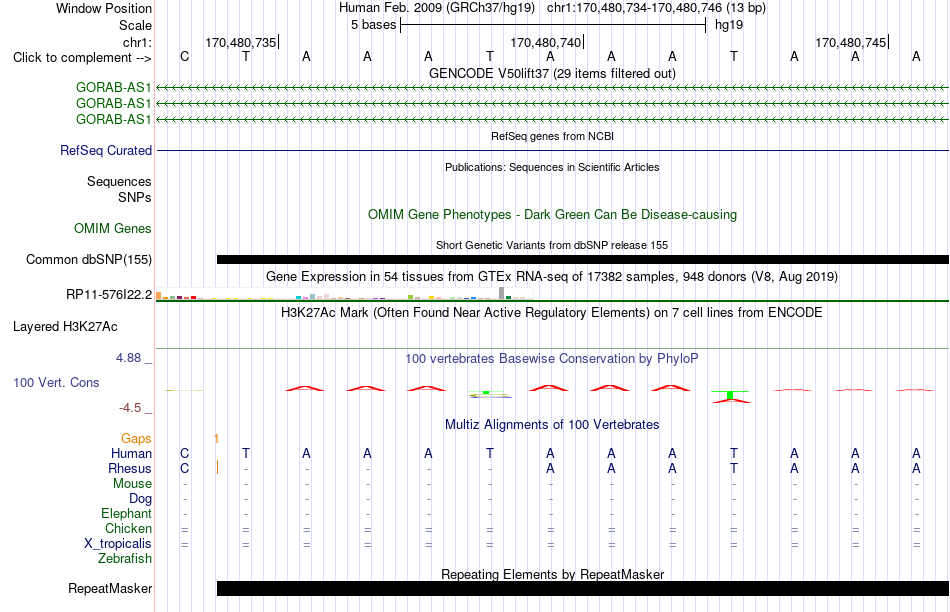Click the RepeatMasker track label
The image size is (950, 612).
[110, 588]
